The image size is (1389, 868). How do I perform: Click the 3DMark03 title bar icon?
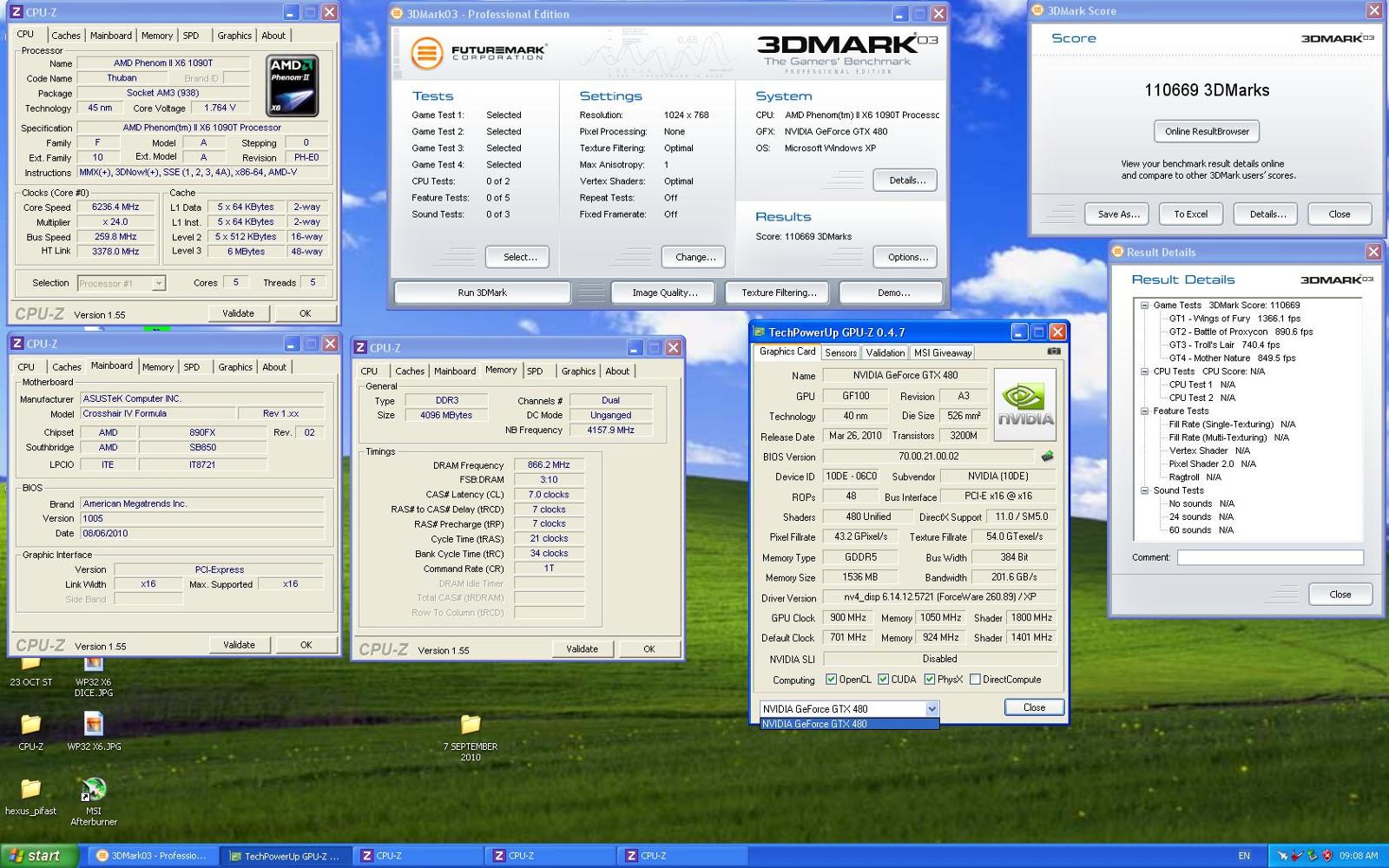click(397, 14)
